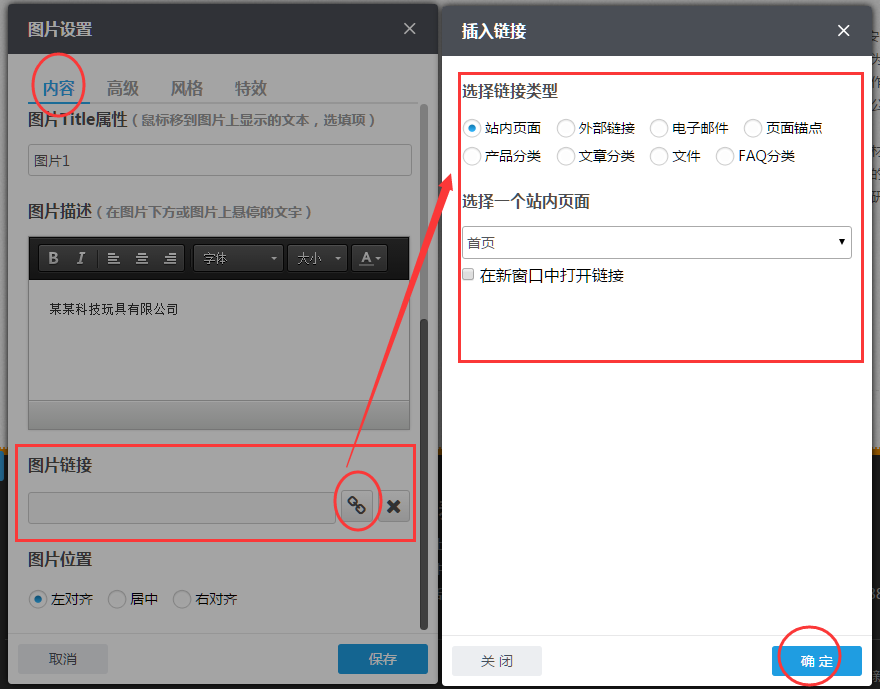Open the insert link dialog via chain icon
Viewport: 880px width, 689px height.
pyautogui.click(x=356, y=505)
